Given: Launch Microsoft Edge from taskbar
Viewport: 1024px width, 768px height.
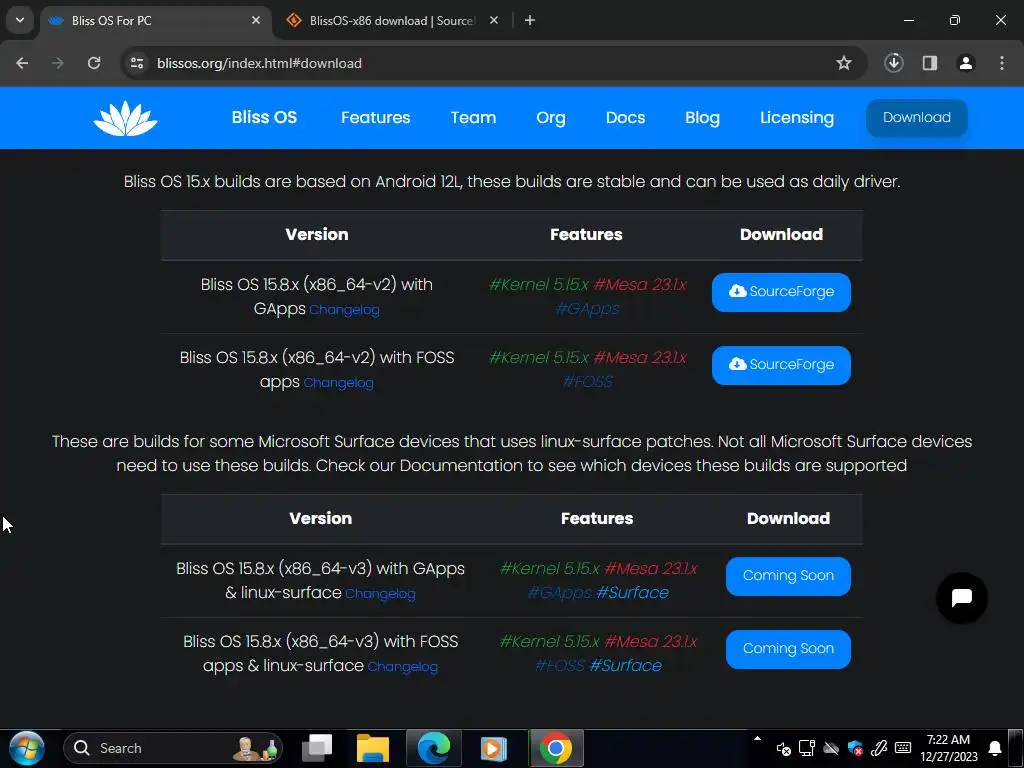Looking at the screenshot, I should click(x=434, y=748).
